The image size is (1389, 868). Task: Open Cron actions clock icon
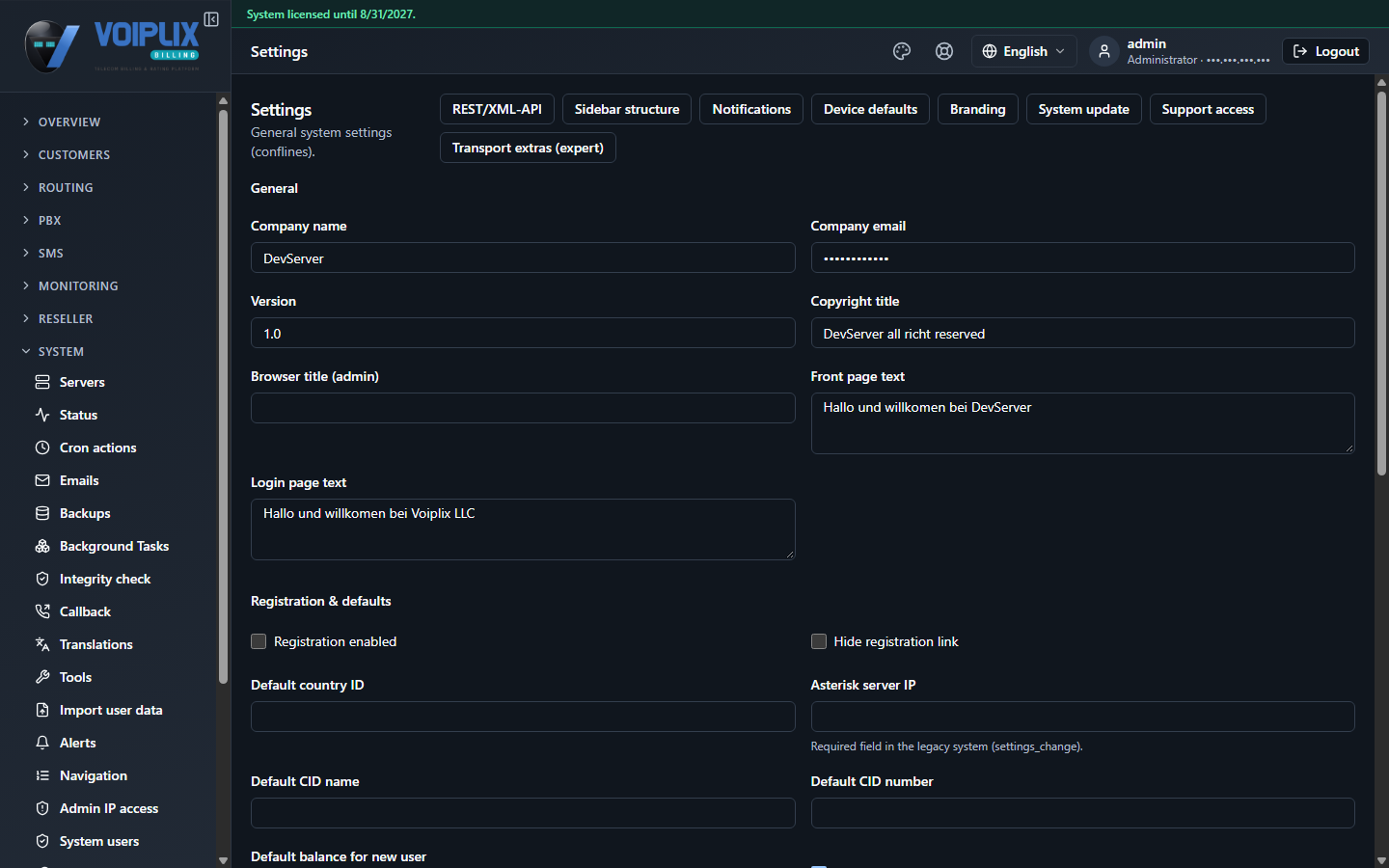point(42,448)
